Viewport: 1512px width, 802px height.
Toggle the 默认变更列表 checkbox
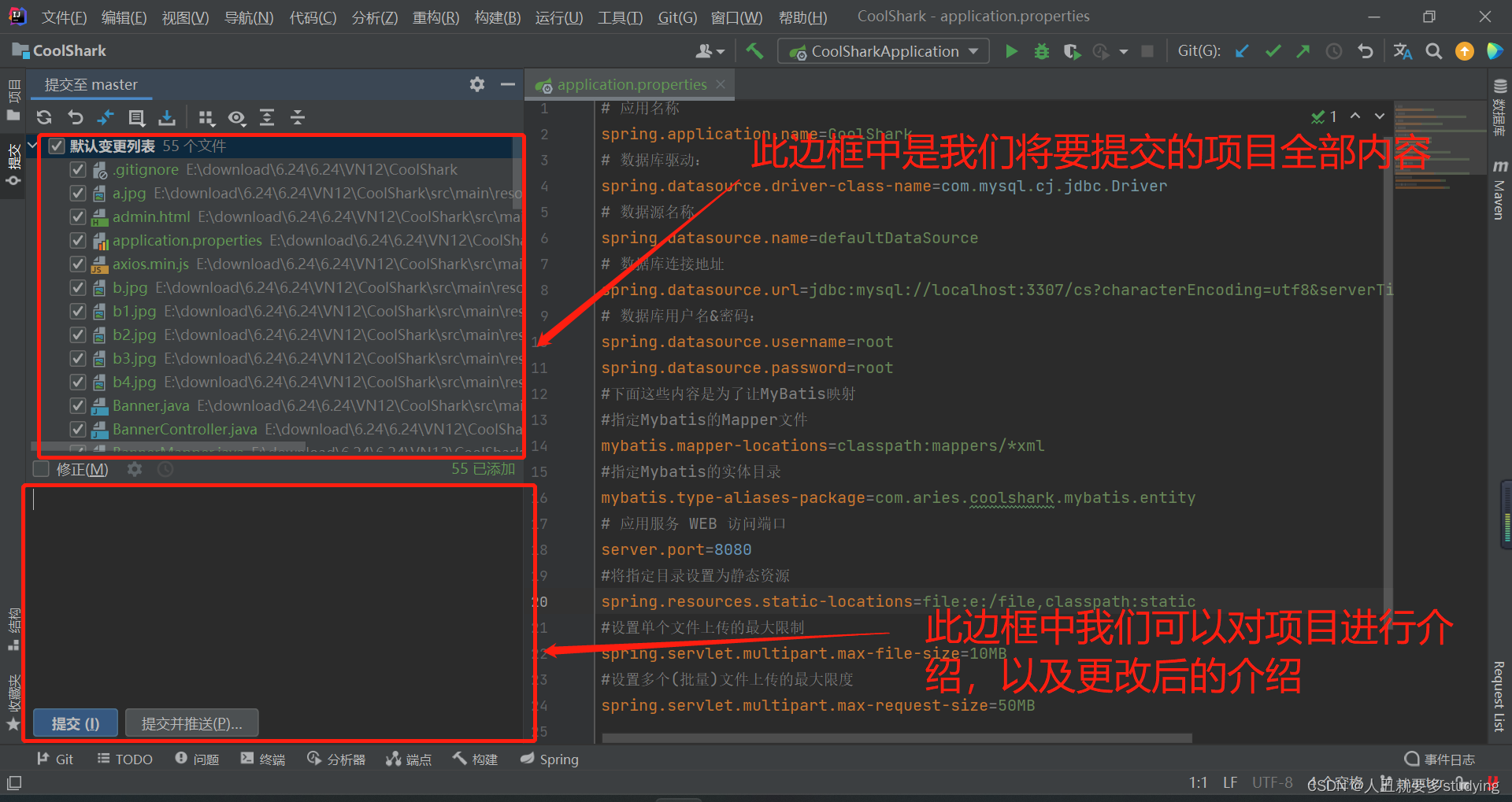click(x=57, y=146)
